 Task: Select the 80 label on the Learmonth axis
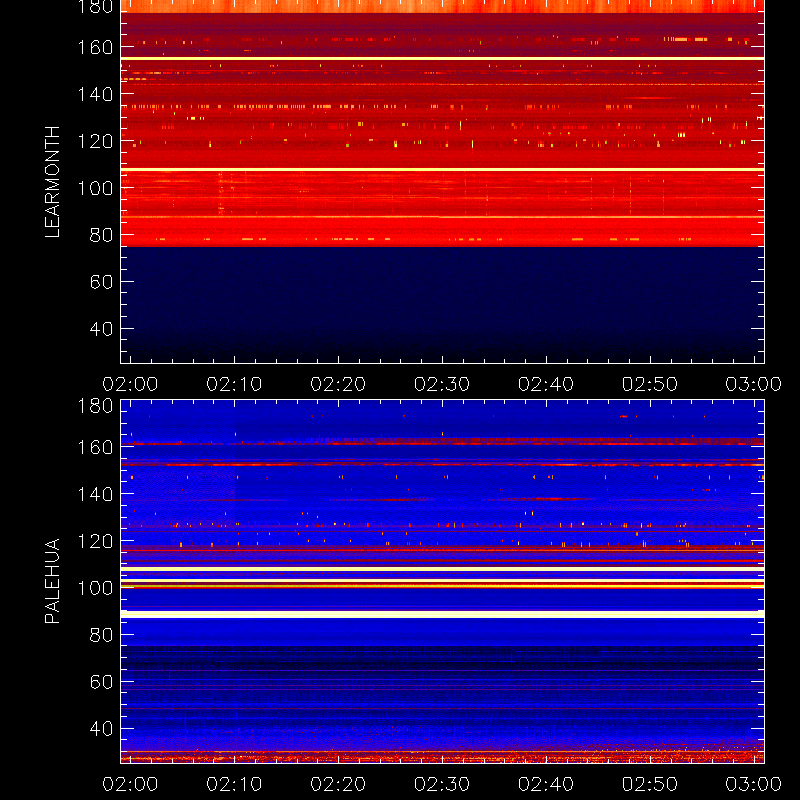pos(102,235)
